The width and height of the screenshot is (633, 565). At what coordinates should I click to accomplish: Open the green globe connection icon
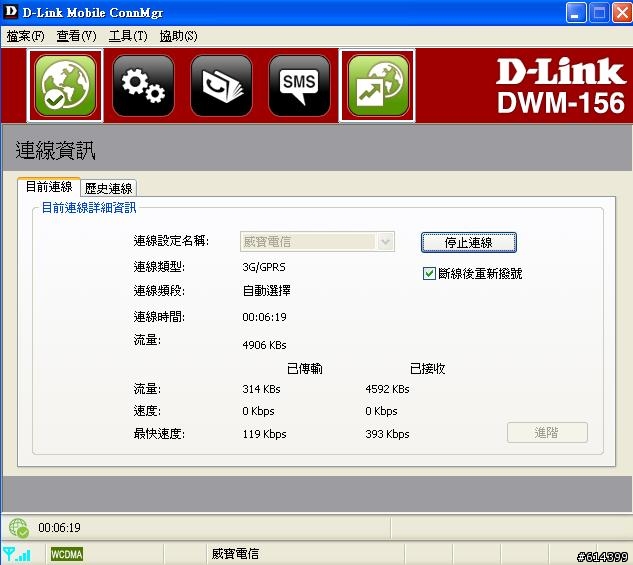[65, 86]
